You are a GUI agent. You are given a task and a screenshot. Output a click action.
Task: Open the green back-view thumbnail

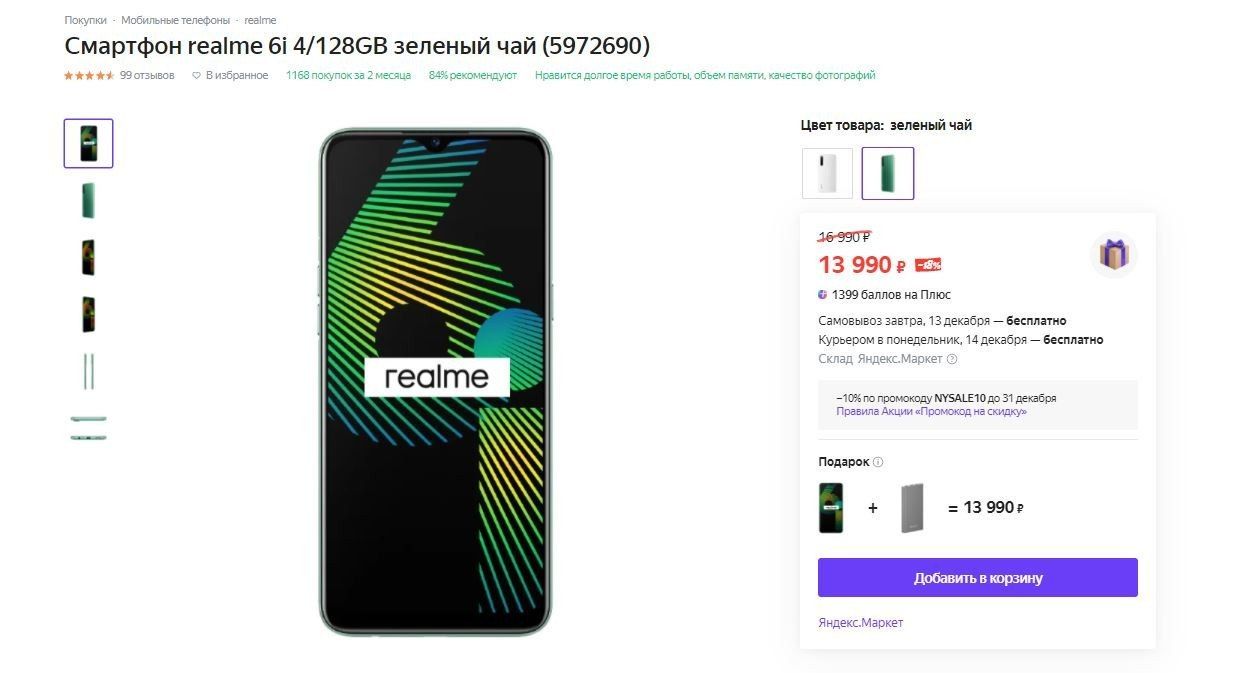point(89,200)
